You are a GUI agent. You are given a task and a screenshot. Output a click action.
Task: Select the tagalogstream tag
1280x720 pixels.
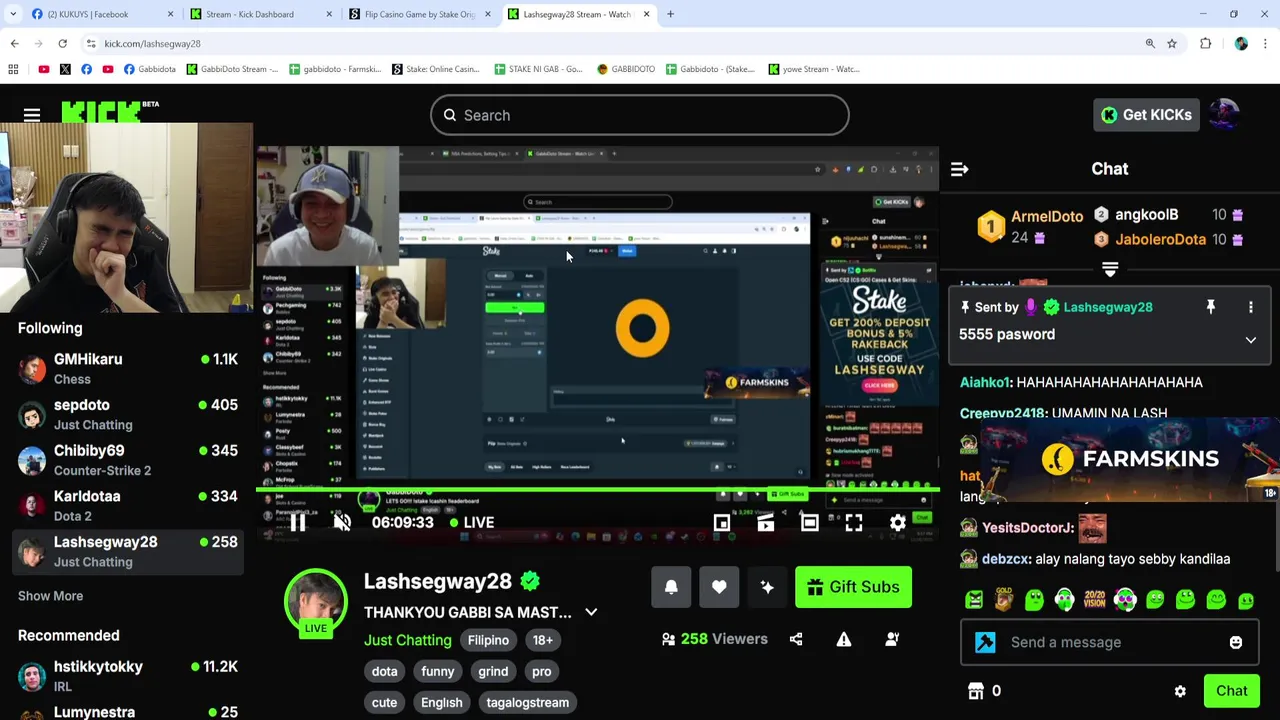click(528, 702)
